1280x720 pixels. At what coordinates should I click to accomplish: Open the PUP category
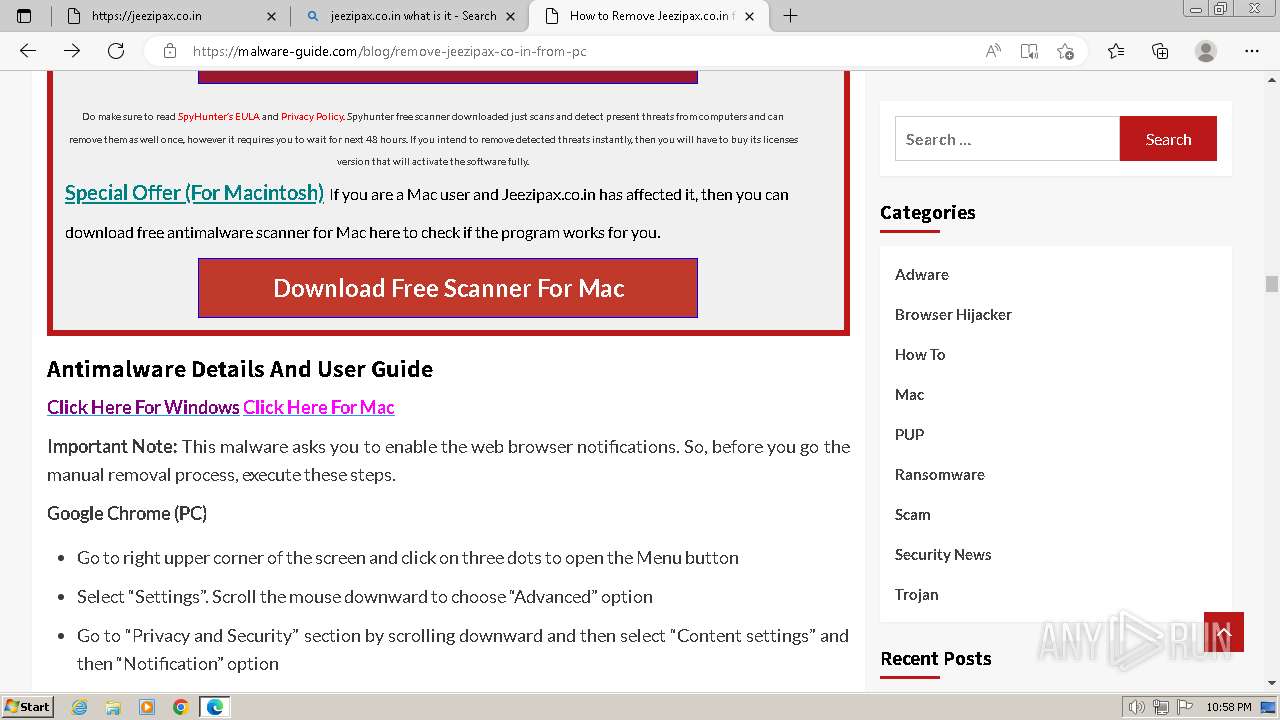[909, 434]
